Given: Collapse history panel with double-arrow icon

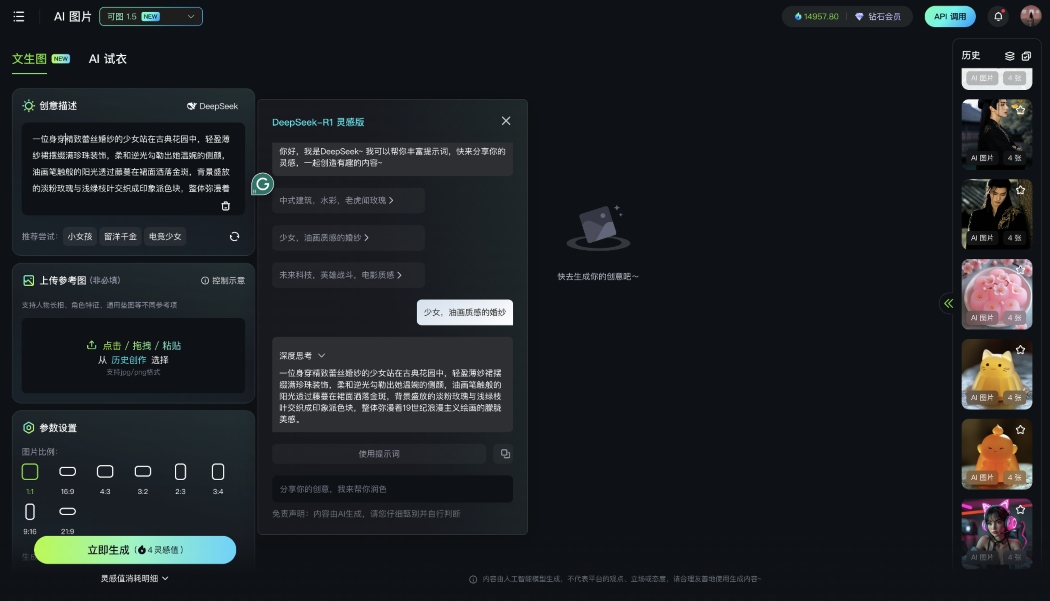Looking at the screenshot, I should [948, 304].
